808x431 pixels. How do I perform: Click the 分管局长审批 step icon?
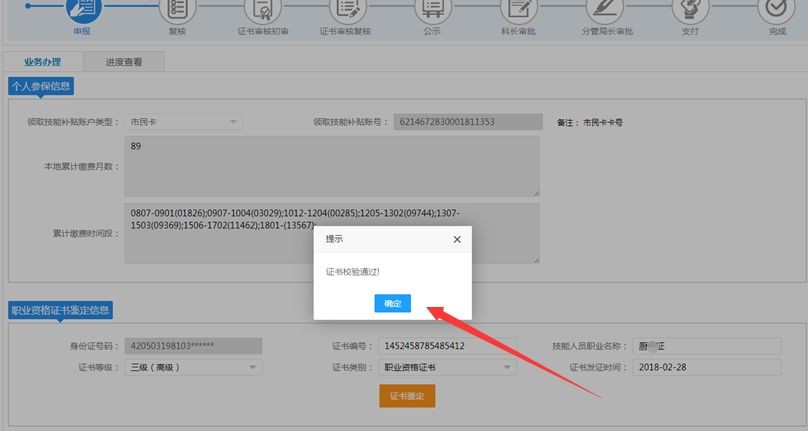click(606, 8)
